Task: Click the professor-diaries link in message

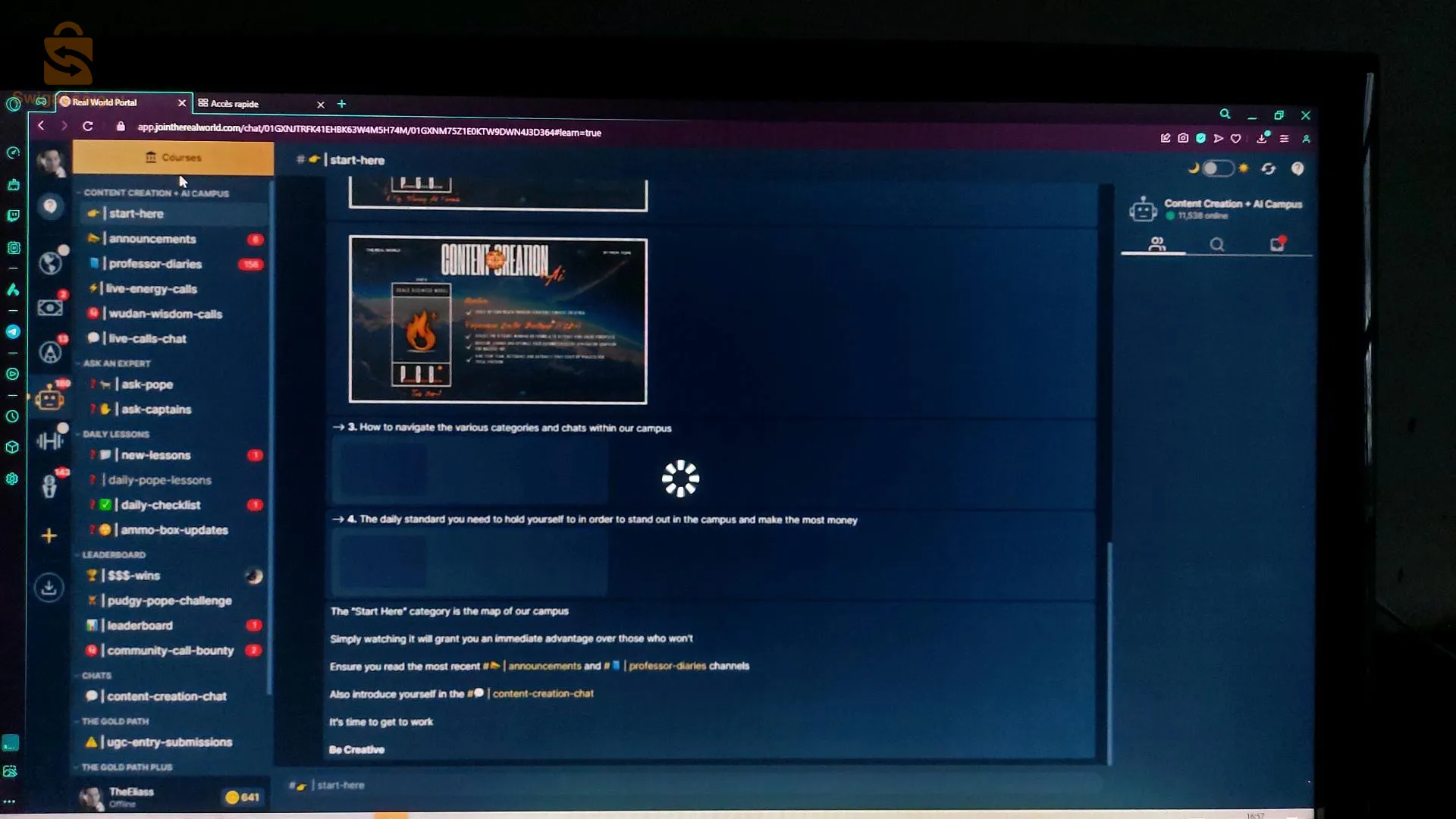Action: [667, 666]
